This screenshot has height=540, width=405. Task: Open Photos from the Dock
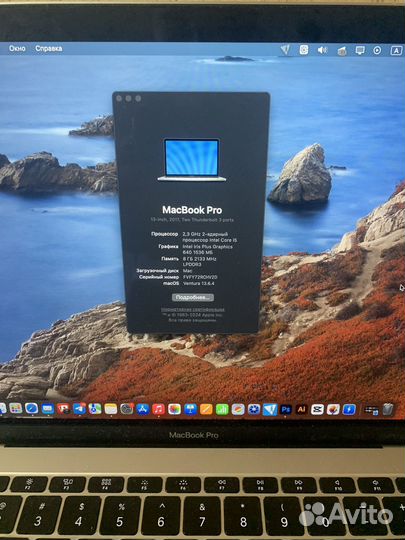pyautogui.click(x=175, y=409)
